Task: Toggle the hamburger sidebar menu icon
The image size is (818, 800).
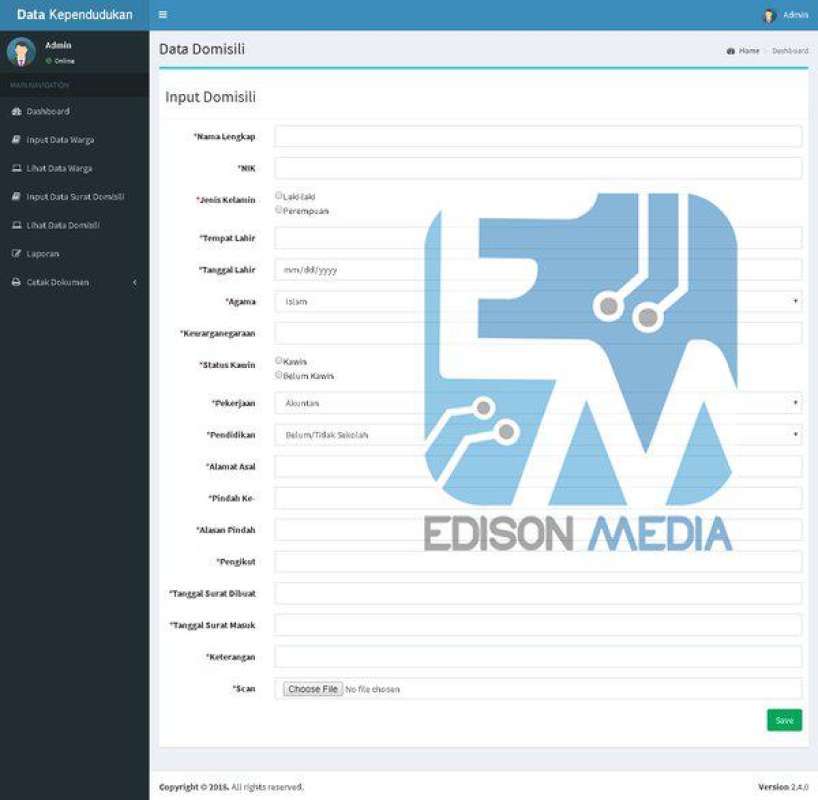Action: [163, 15]
